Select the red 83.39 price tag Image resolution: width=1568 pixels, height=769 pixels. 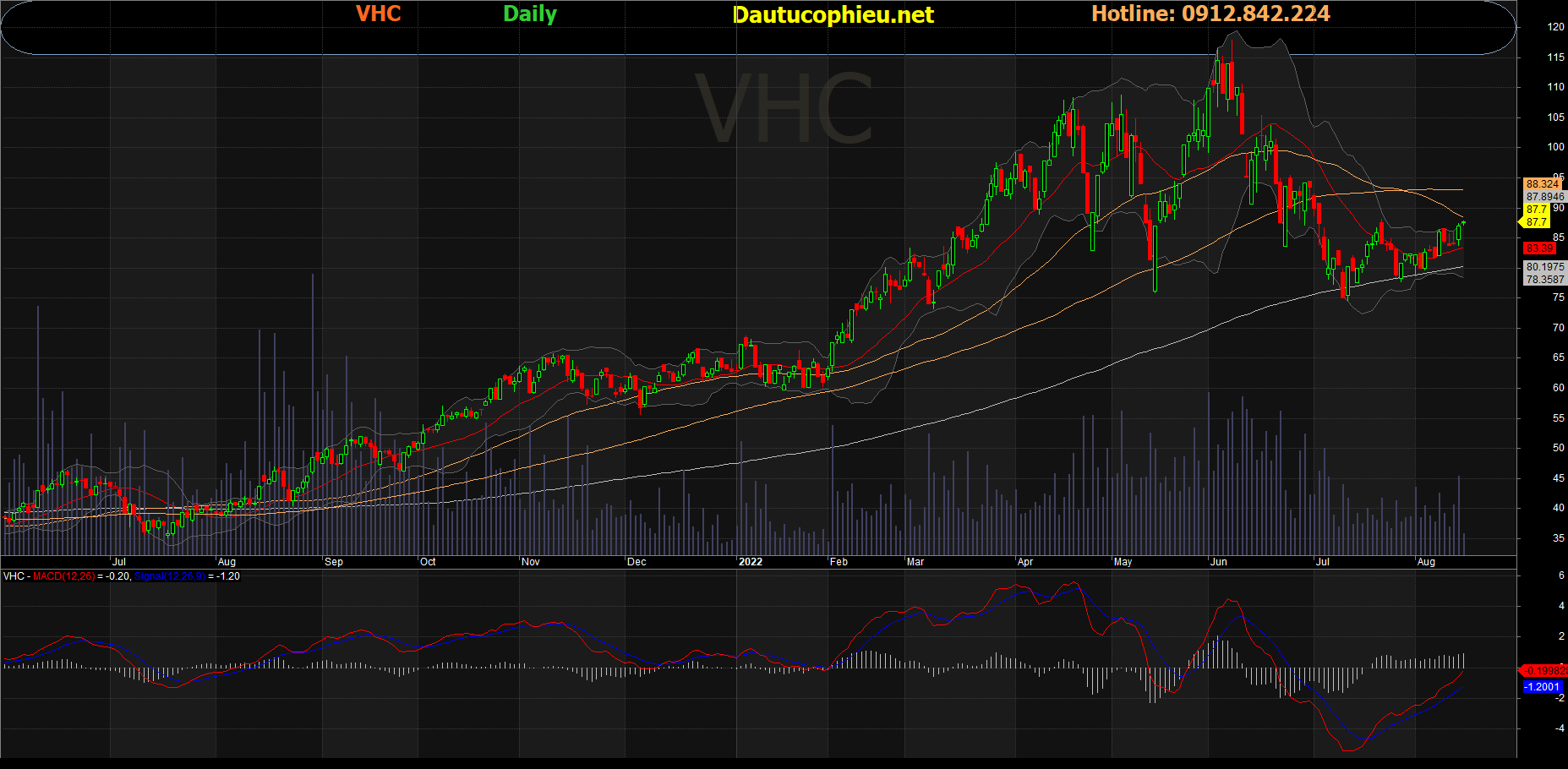1539,248
